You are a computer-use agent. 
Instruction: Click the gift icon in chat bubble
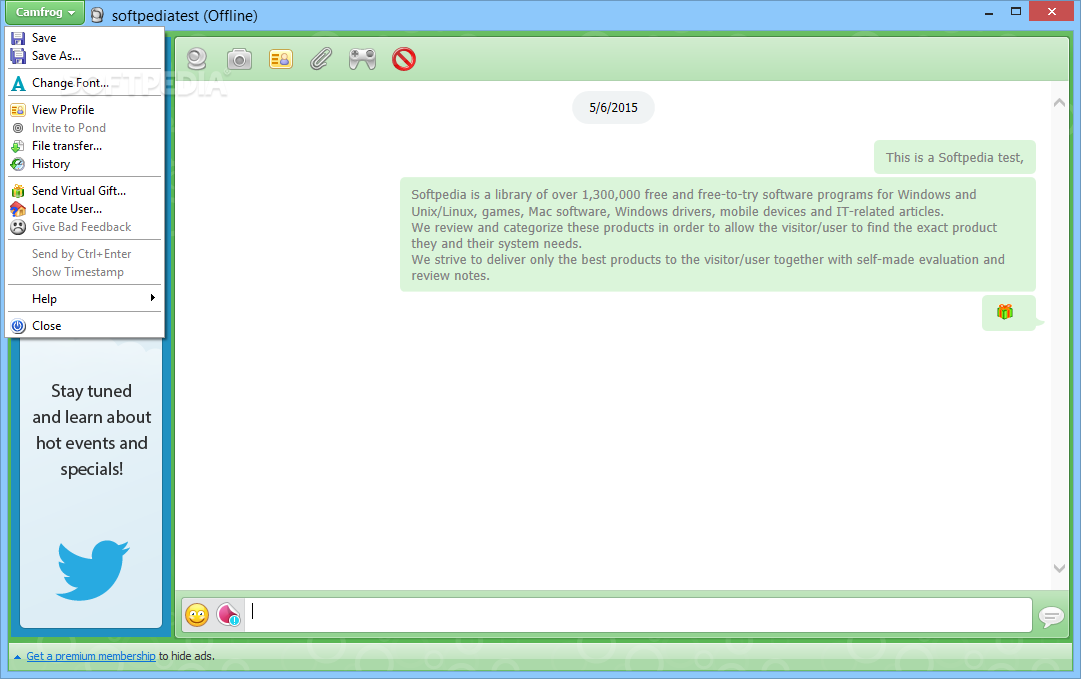[1004, 312]
